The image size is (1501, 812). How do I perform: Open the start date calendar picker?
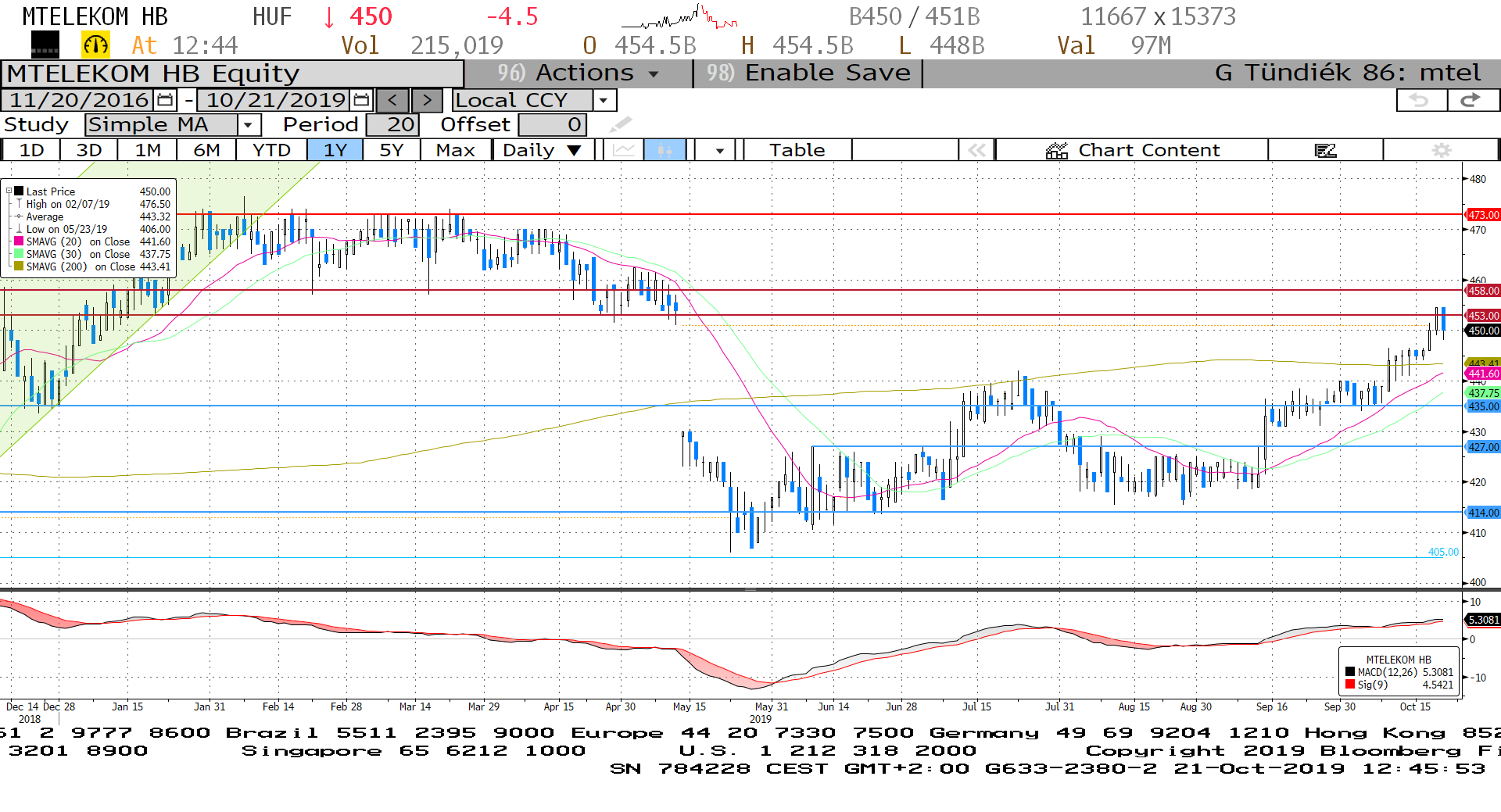pos(165,100)
